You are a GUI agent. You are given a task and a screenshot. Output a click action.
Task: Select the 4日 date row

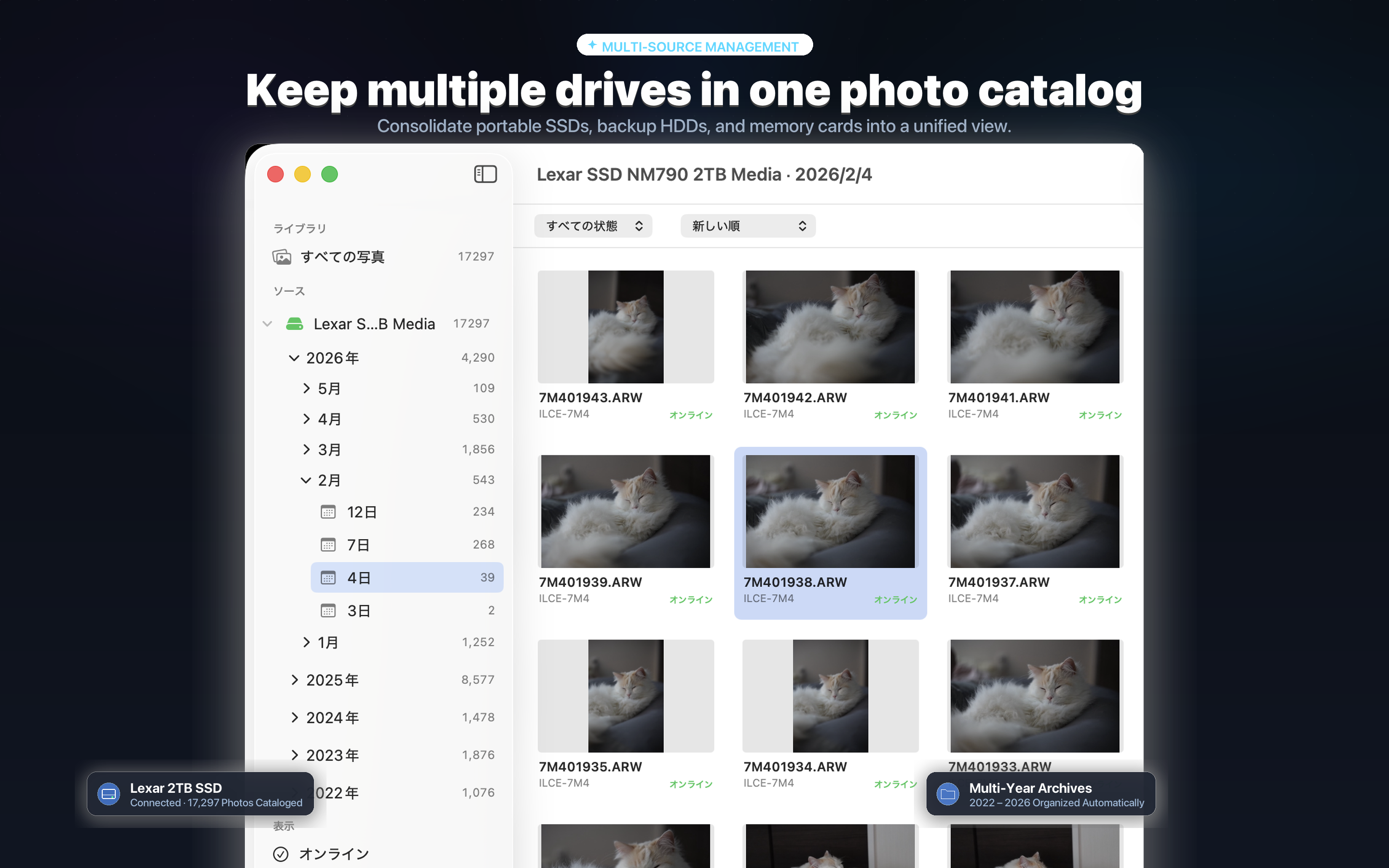[x=407, y=578]
